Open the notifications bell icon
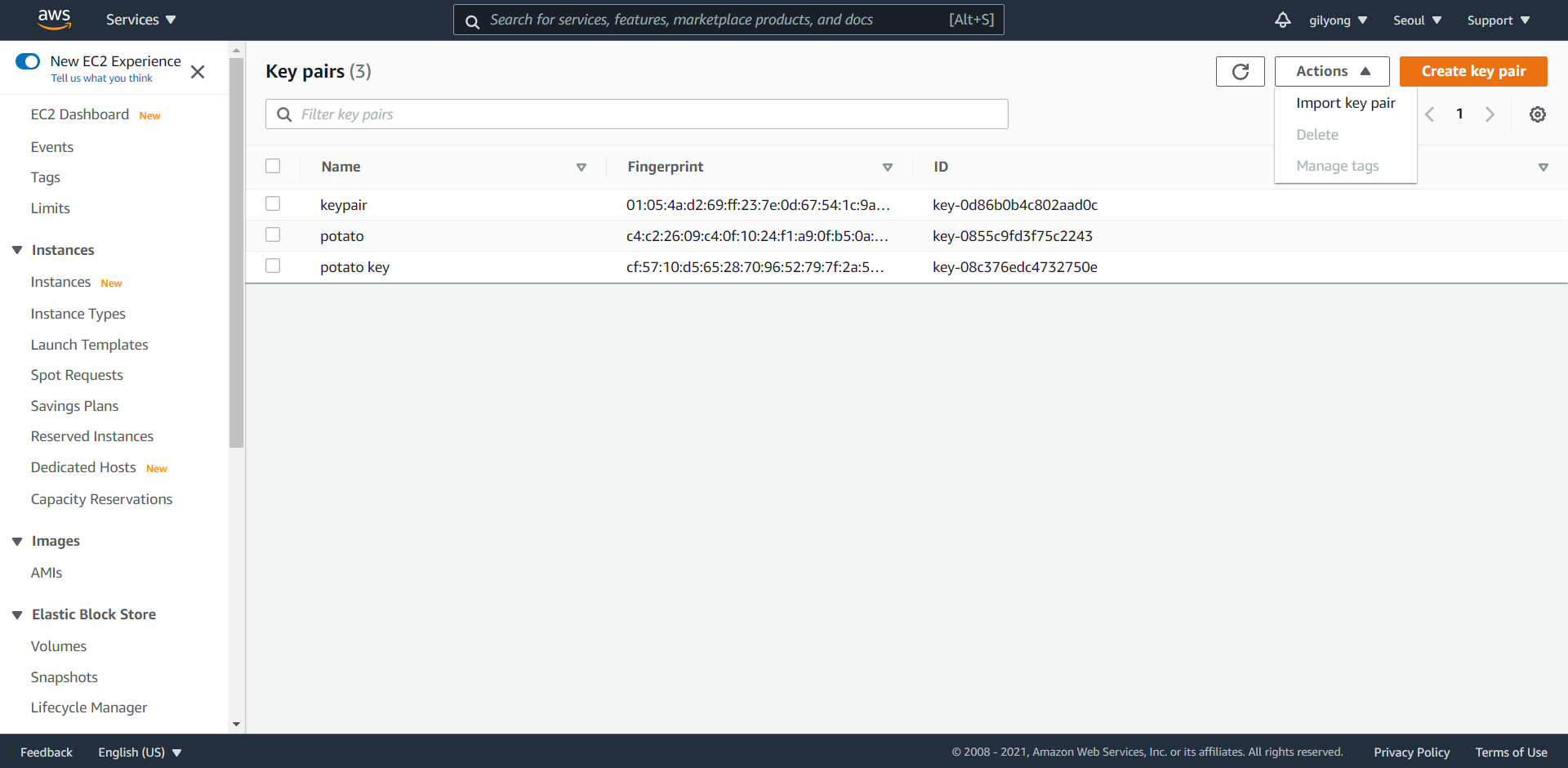1568x768 pixels. 1283,20
